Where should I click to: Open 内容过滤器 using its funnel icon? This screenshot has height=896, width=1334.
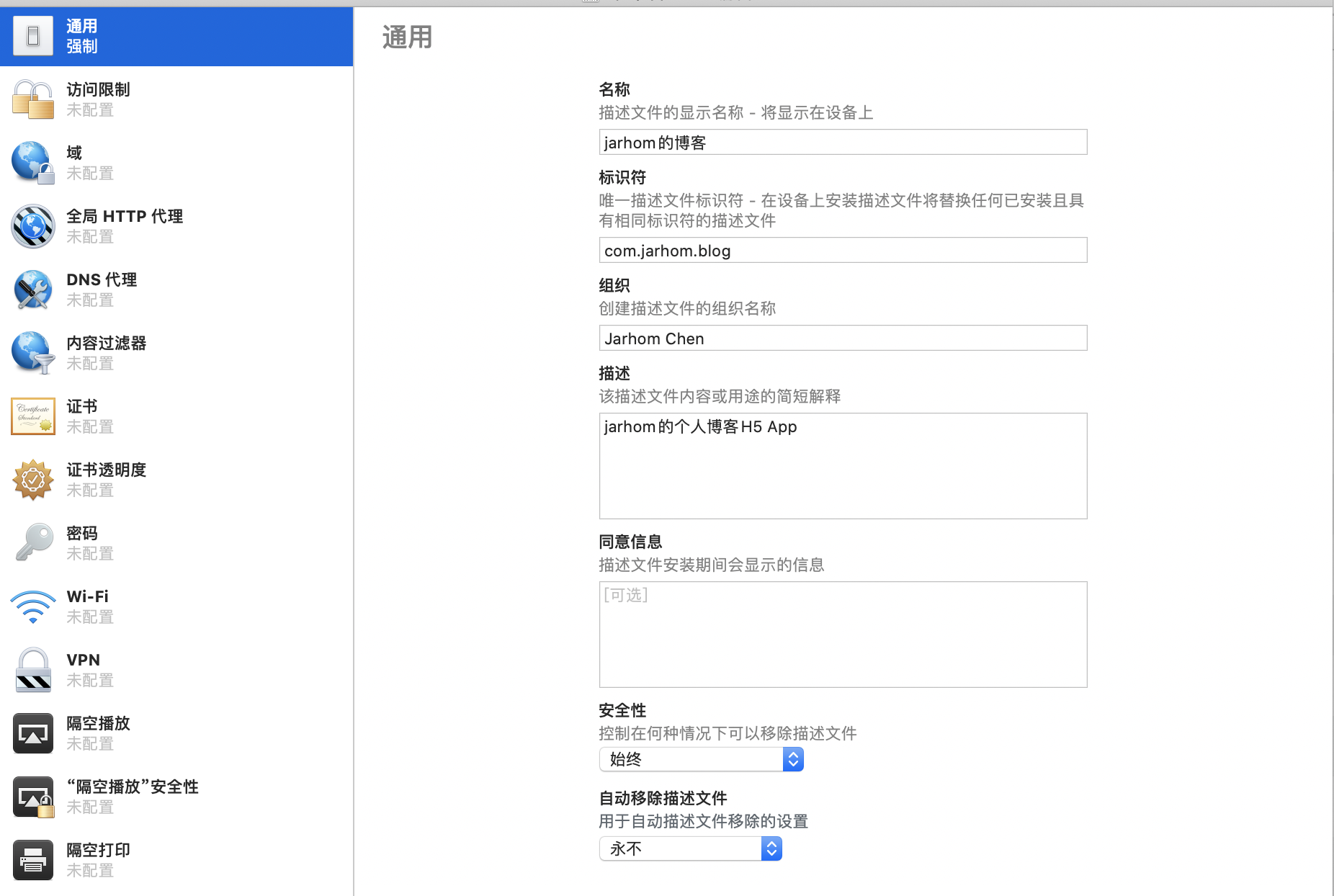coord(32,352)
